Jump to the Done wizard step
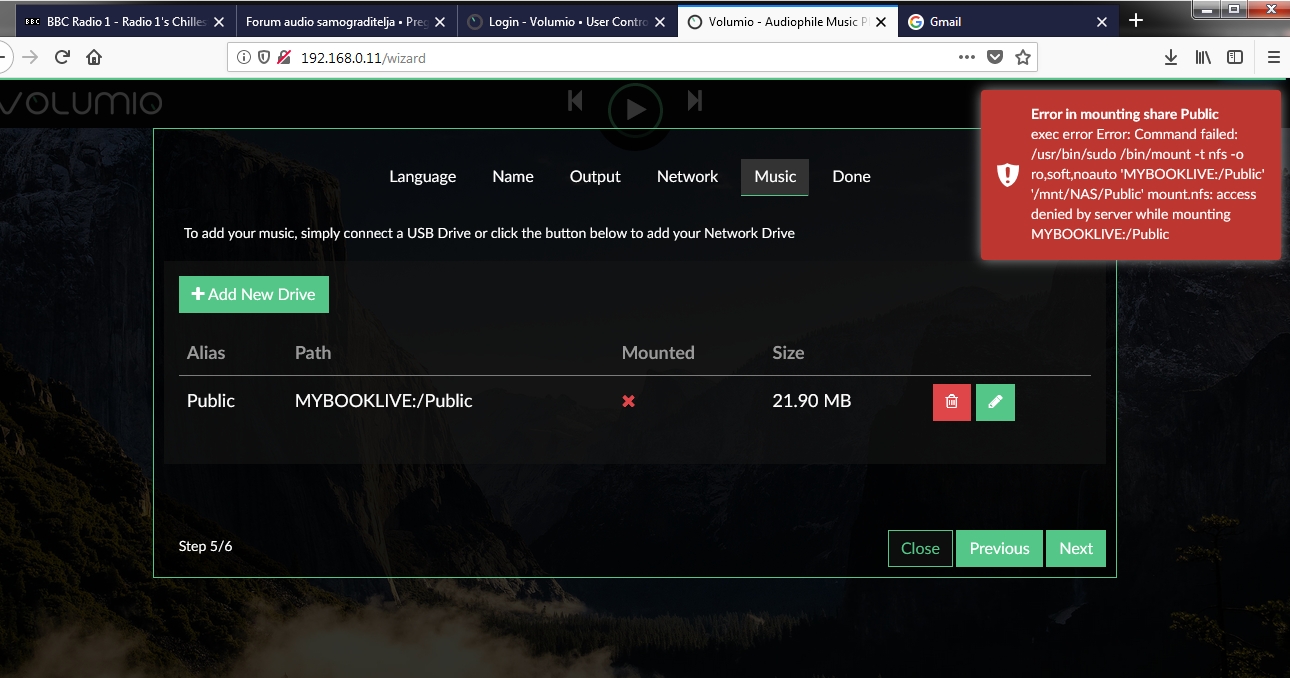The width and height of the screenshot is (1290, 678). tap(851, 177)
